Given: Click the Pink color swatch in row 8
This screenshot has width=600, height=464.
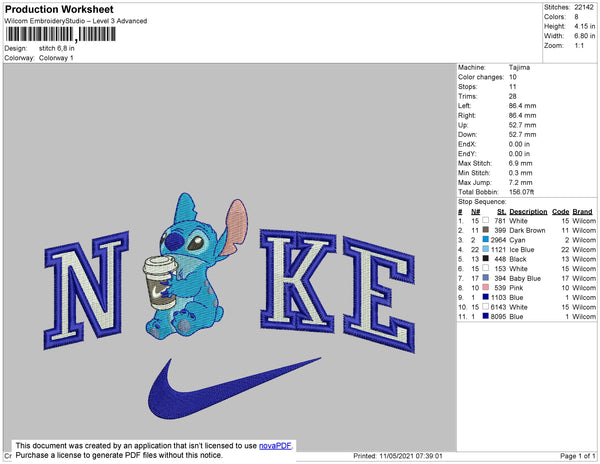Looking at the screenshot, I should 486,287.
